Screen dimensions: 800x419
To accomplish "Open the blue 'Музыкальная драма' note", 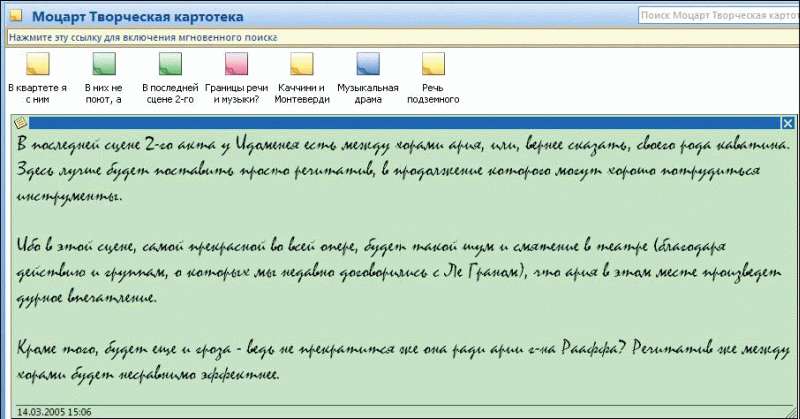I will (368, 65).
